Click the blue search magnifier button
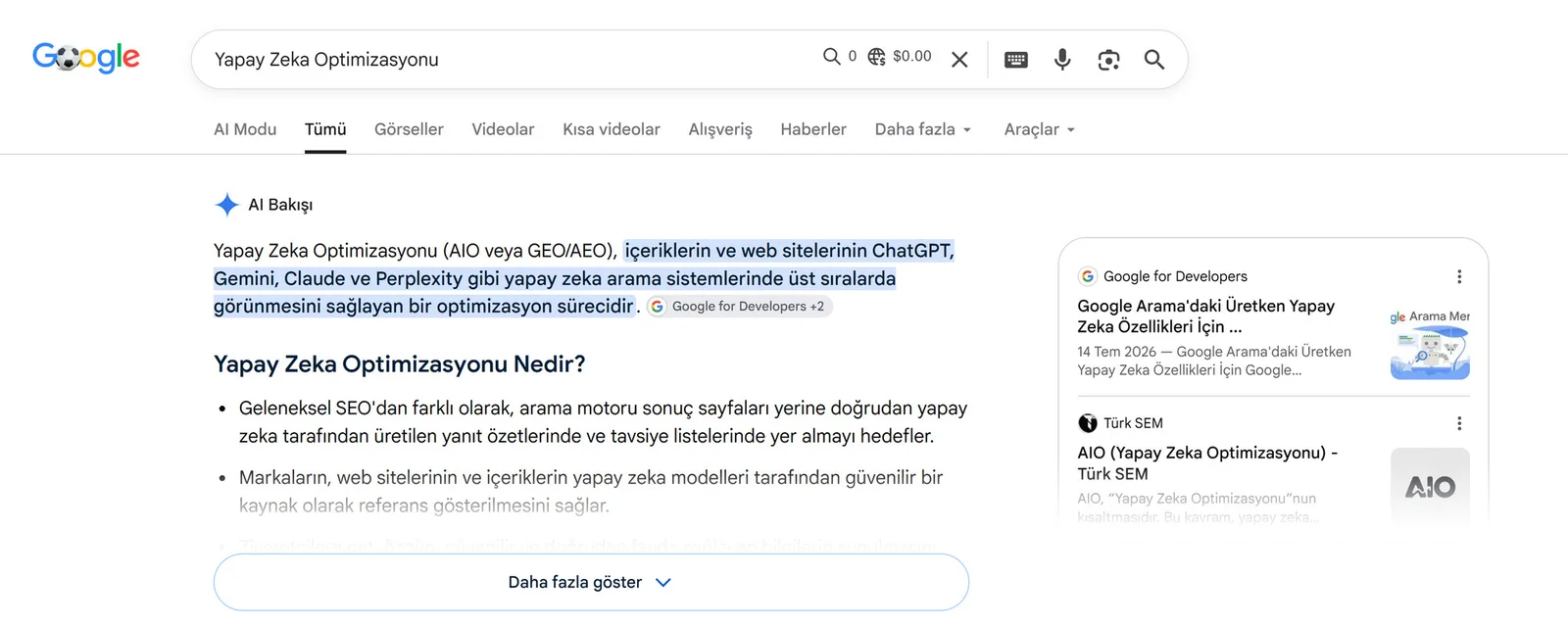Viewport: 1568px width, 626px height. (1154, 60)
